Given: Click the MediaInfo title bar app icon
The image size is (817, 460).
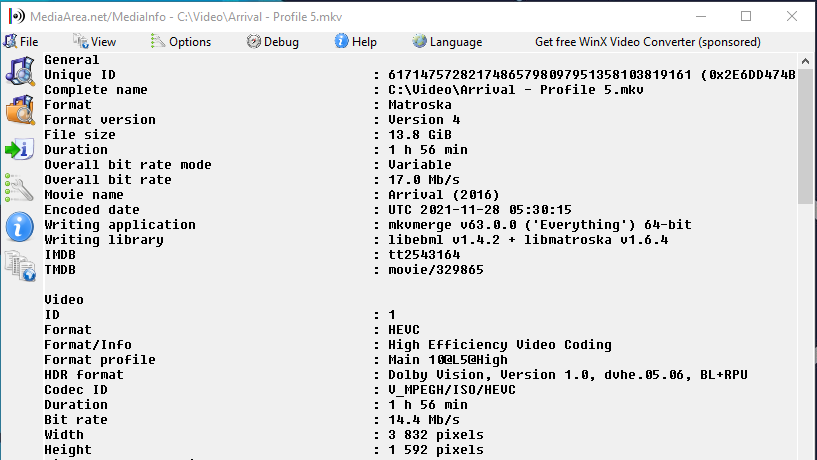Looking at the screenshot, I should click(x=16, y=17).
